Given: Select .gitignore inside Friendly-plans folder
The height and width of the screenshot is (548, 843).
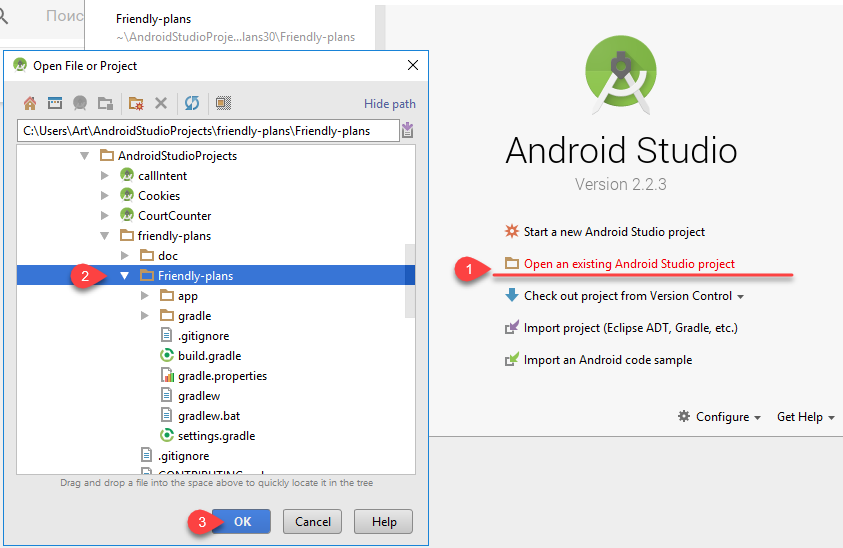Looking at the screenshot, I should 204,336.
